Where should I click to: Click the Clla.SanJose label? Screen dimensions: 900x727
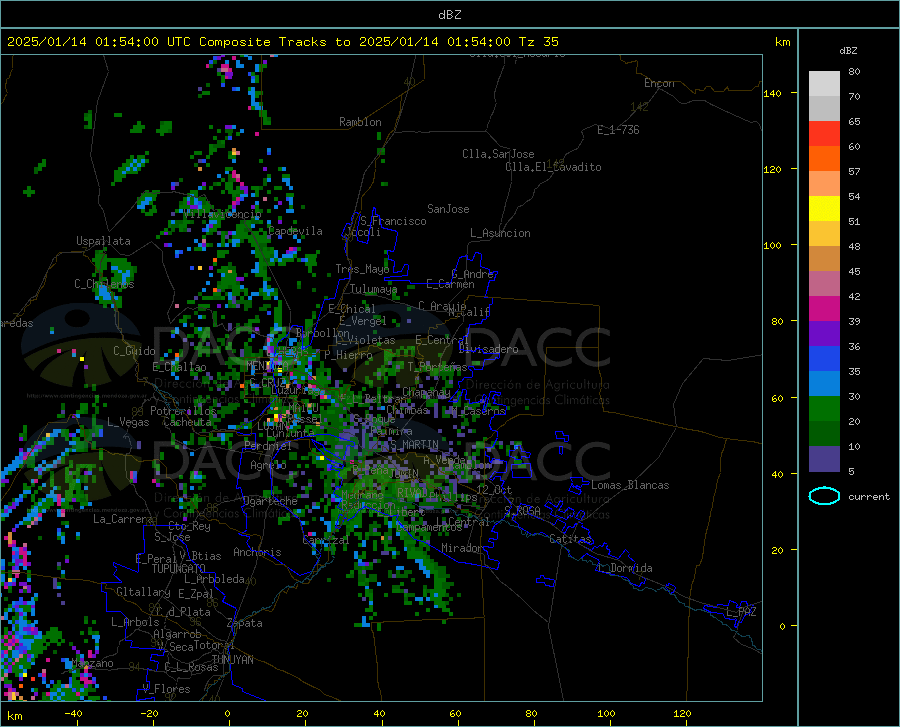[x=498, y=154]
